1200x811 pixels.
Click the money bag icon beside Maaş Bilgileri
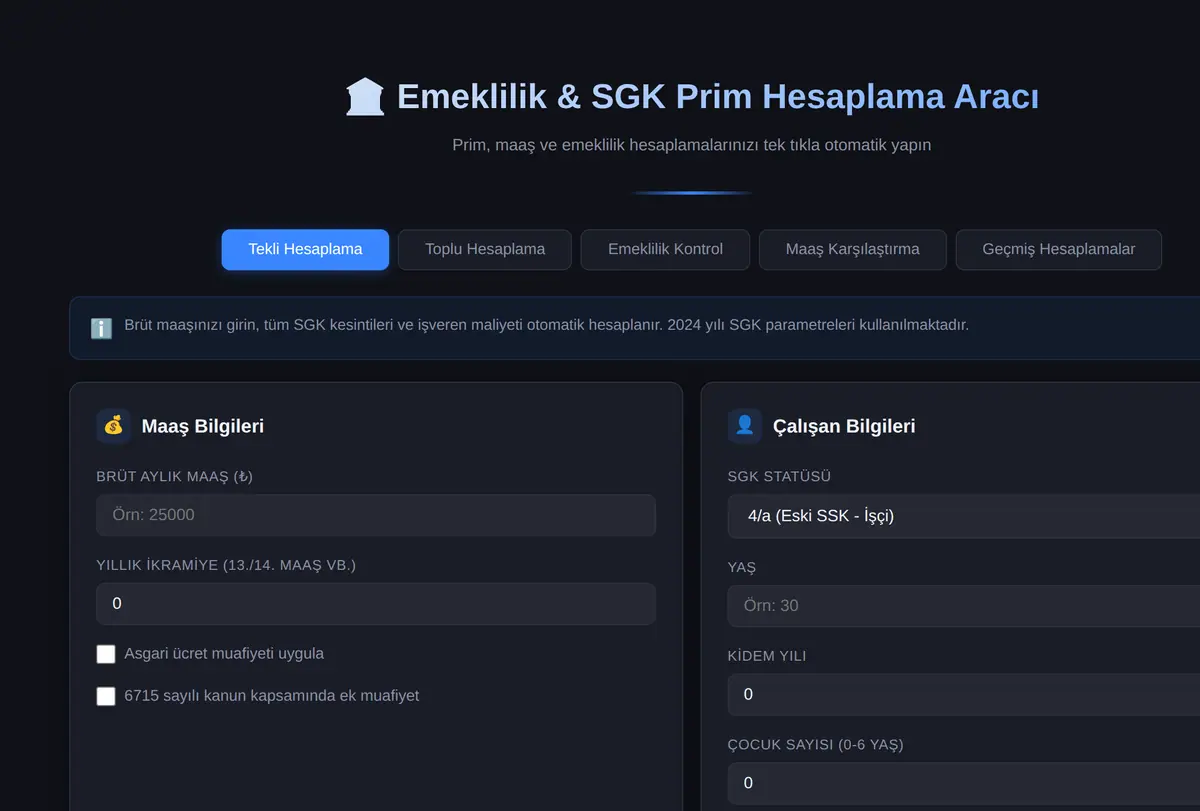(x=114, y=426)
